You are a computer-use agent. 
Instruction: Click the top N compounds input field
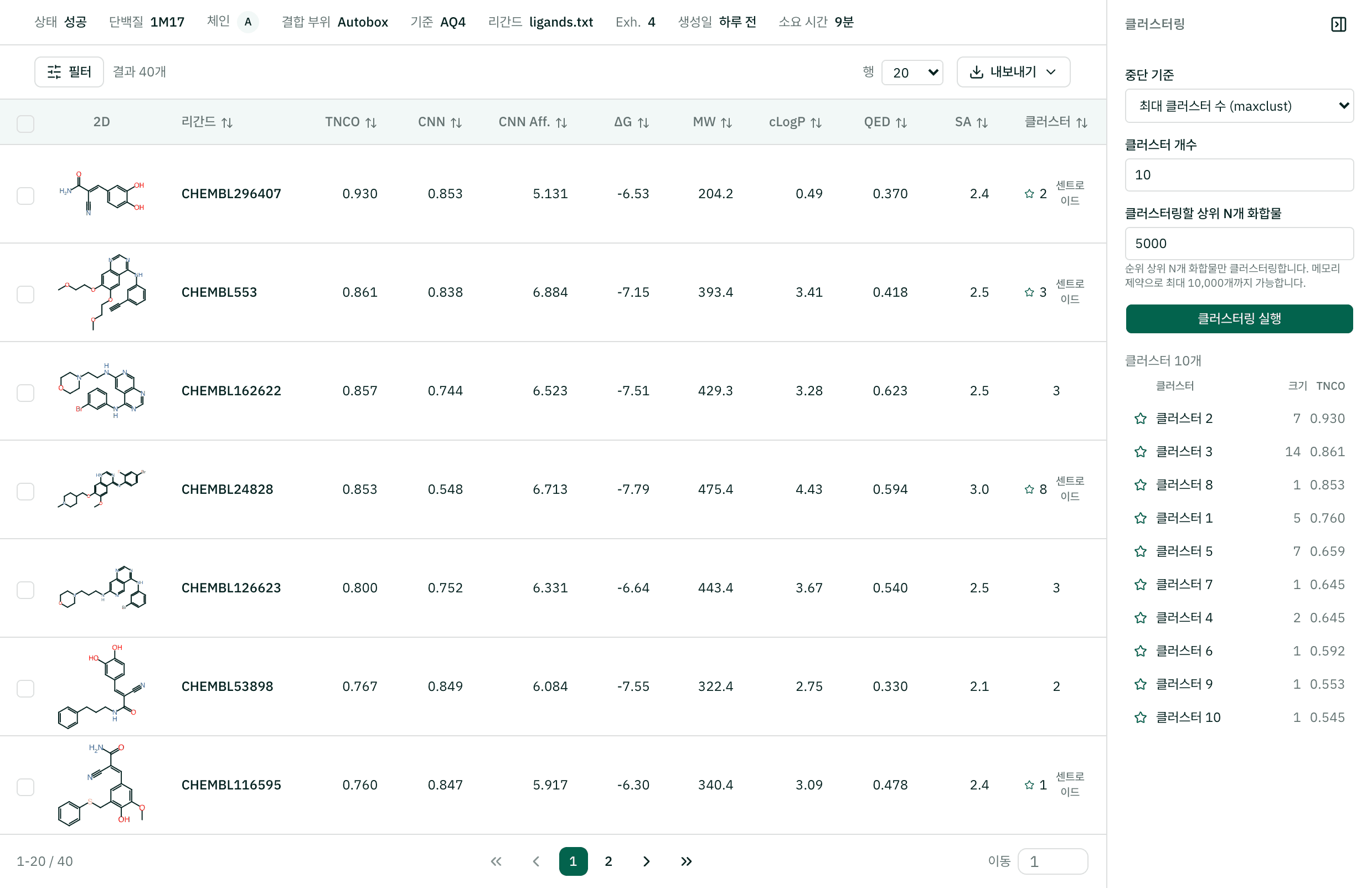[1239, 244]
